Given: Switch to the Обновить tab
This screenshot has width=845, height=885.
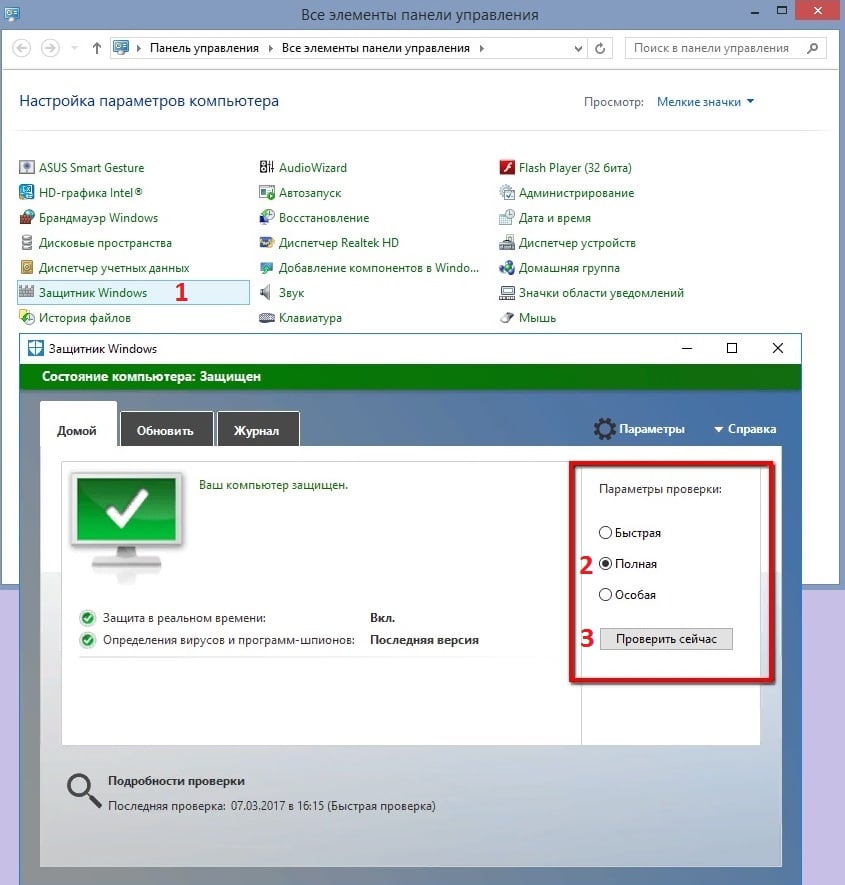Looking at the screenshot, I should coord(166,431).
